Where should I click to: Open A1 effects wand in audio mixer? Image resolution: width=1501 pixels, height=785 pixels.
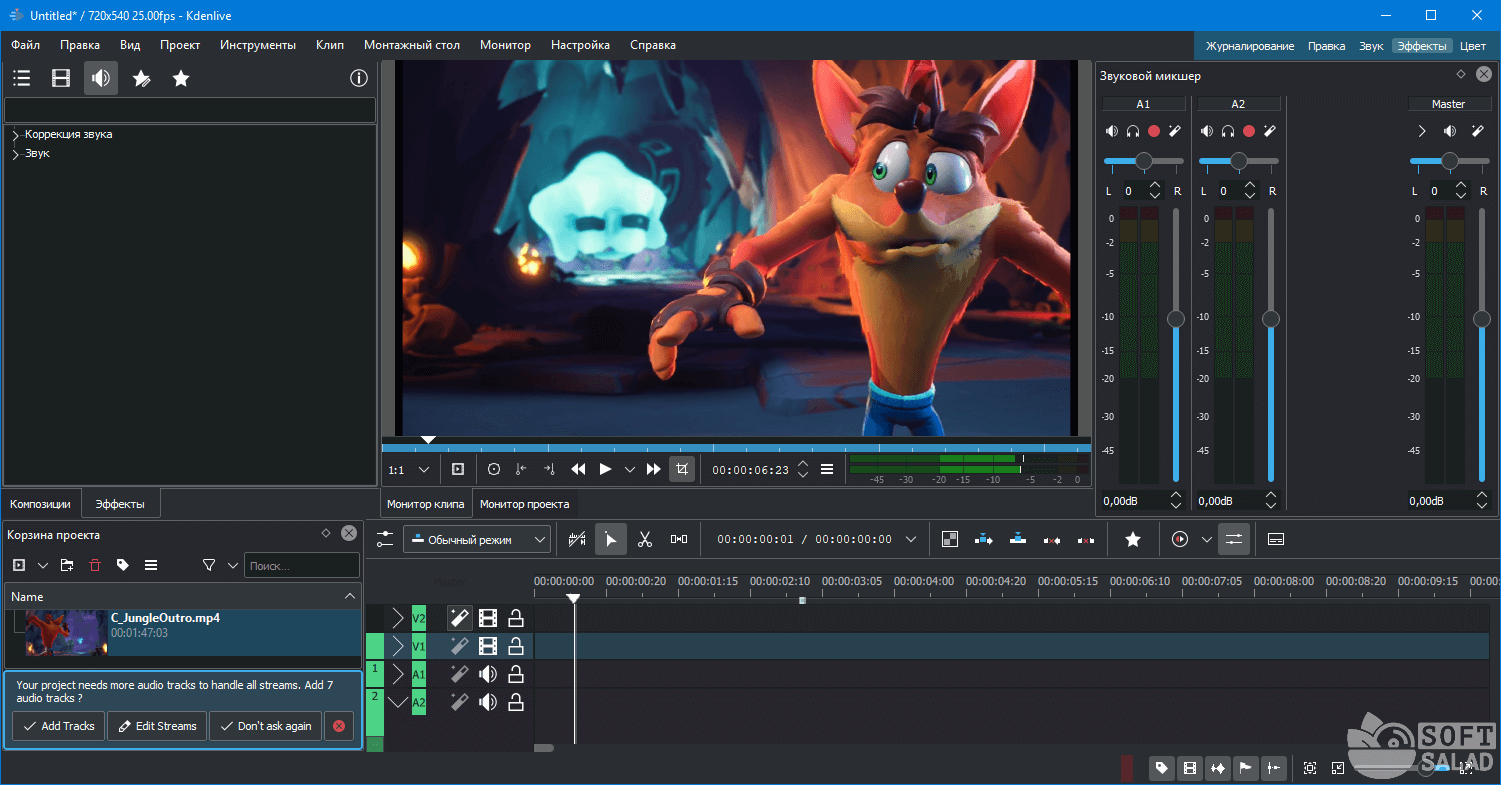[x=1175, y=131]
